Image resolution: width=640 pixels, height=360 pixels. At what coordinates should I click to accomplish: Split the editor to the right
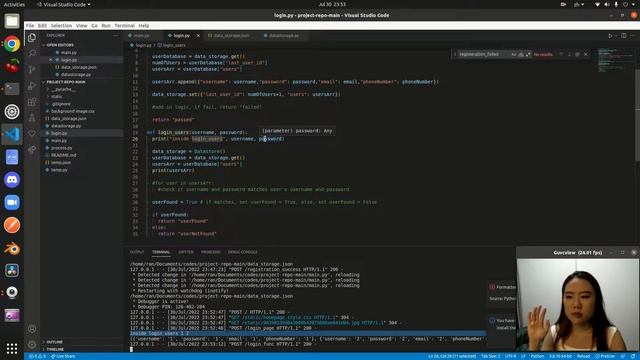click(x=624, y=36)
